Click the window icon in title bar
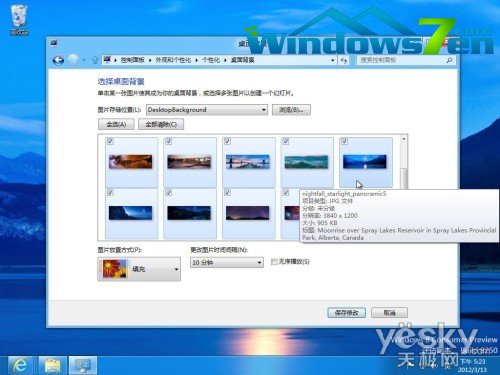The width and height of the screenshot is (500, 375). tap(55, 43)
